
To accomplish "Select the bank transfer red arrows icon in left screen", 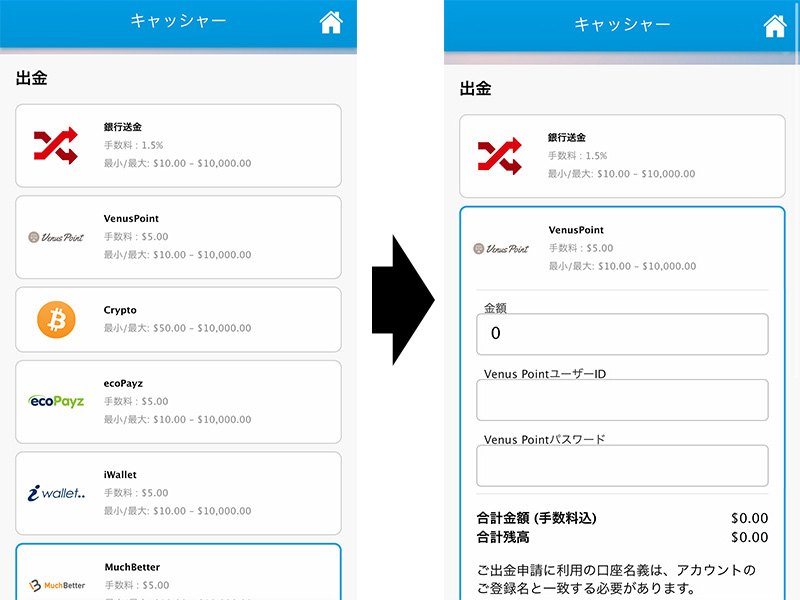I will click(x=56, y=145).
